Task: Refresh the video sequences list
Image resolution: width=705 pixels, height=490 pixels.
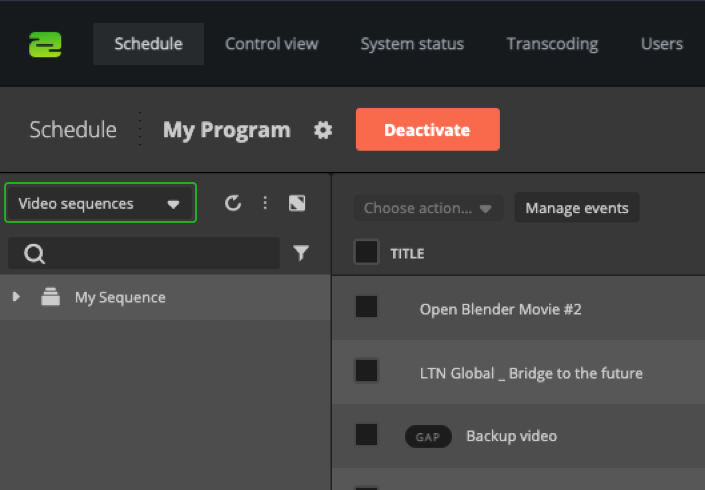Action: coord(233,203)
